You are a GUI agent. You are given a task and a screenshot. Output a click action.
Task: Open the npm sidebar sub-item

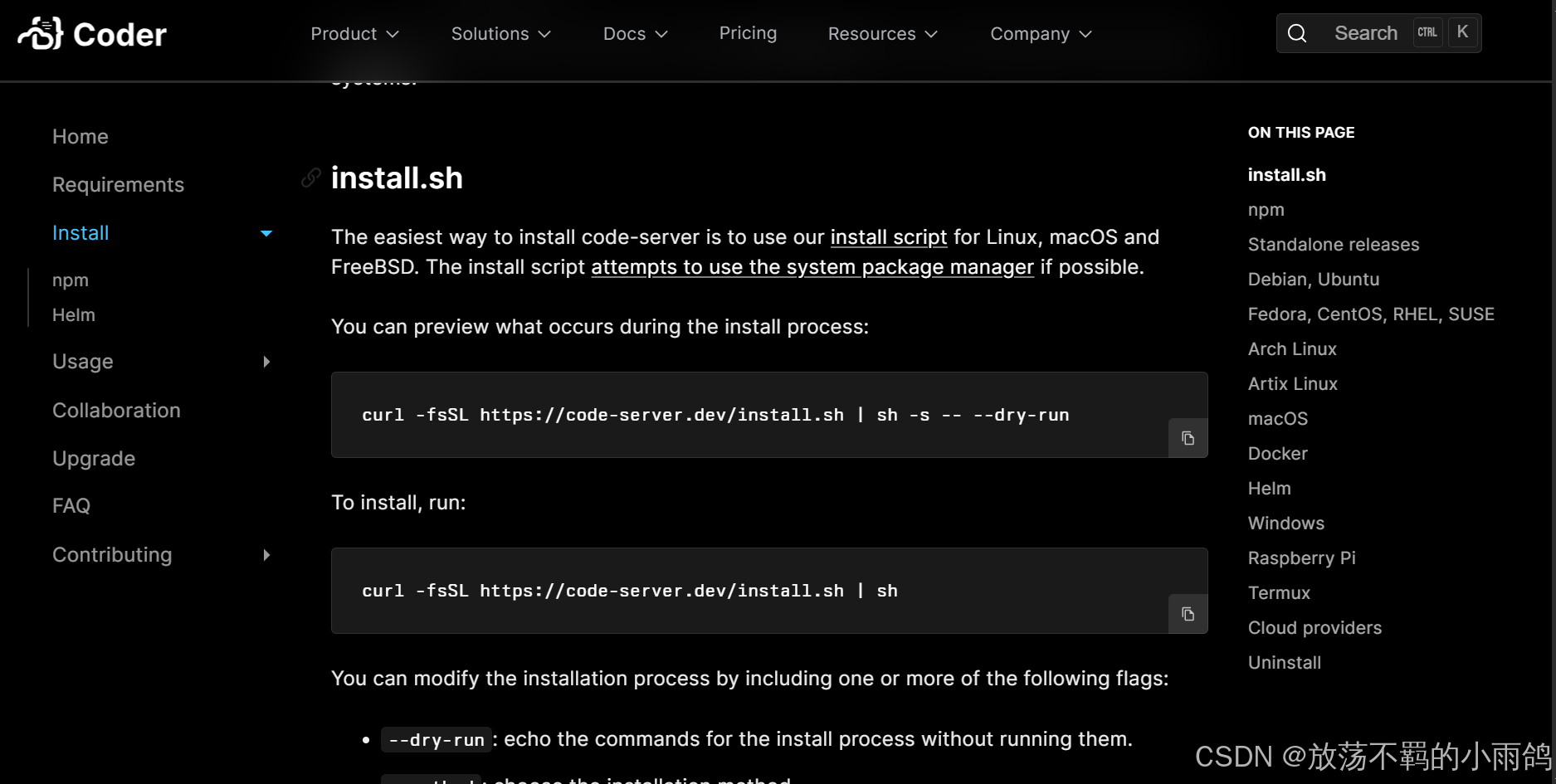71,280
